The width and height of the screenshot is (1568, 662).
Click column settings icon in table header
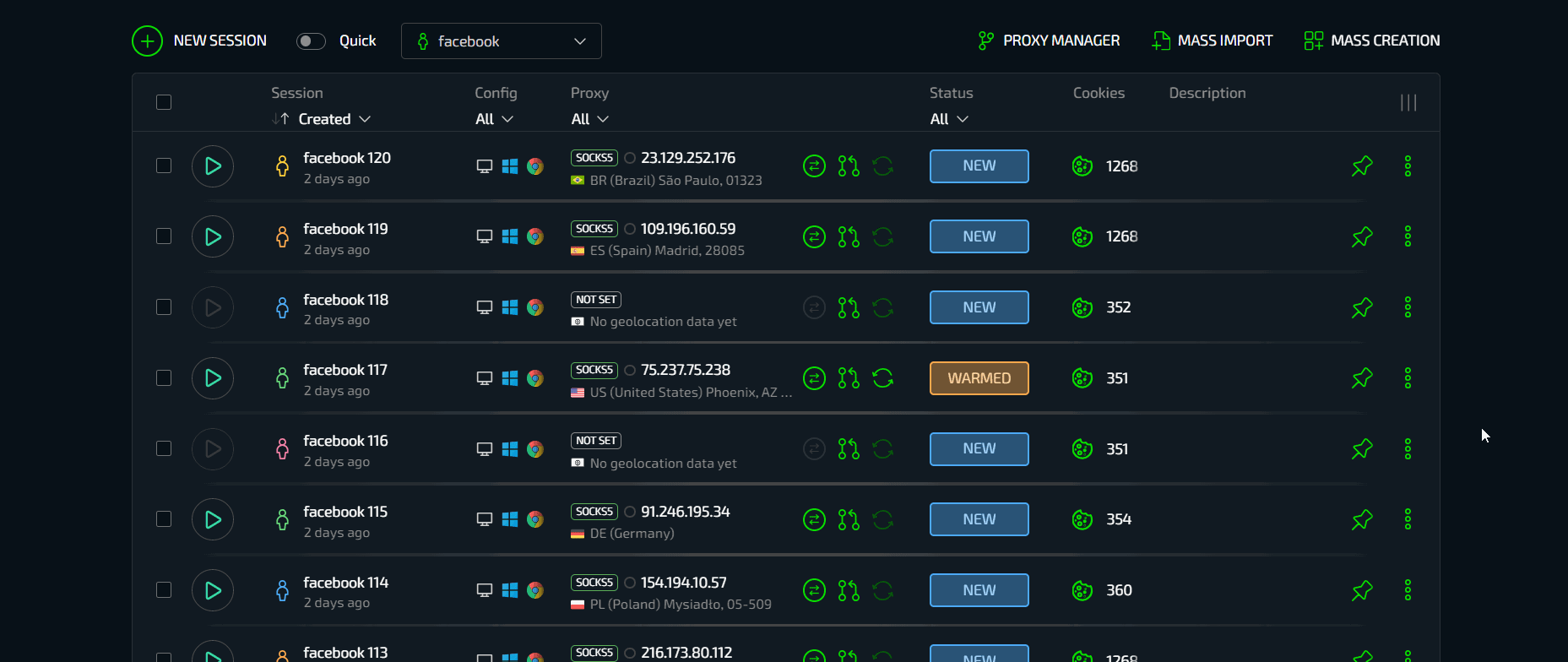(1408, 102)
